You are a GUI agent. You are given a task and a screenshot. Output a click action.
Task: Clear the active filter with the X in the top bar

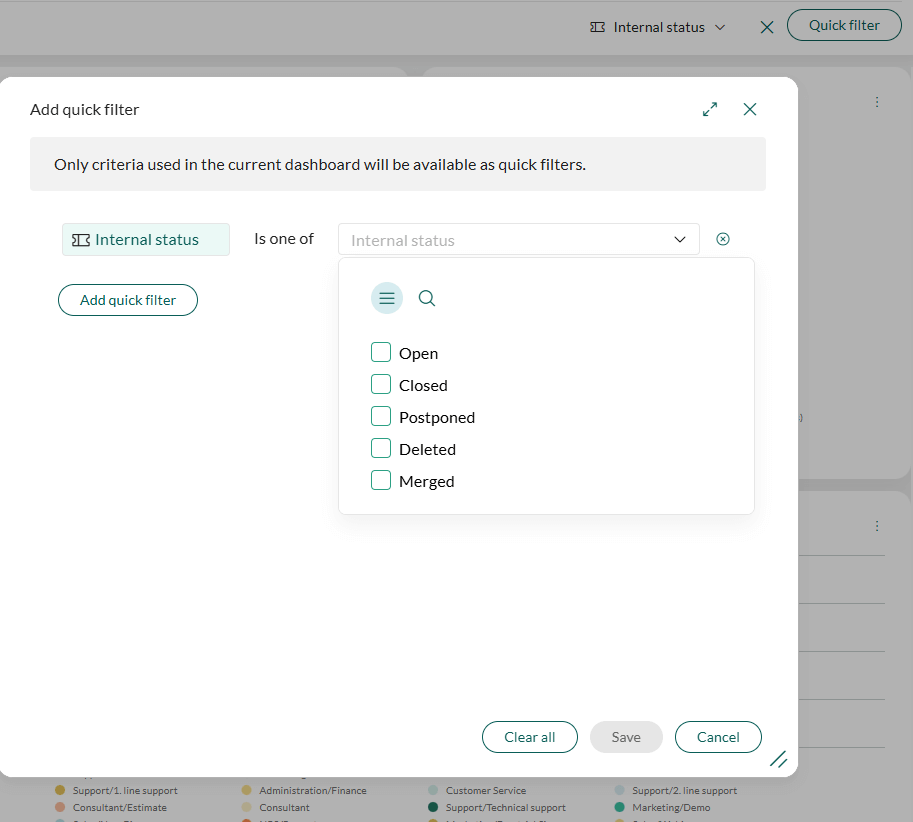(766, 27)
